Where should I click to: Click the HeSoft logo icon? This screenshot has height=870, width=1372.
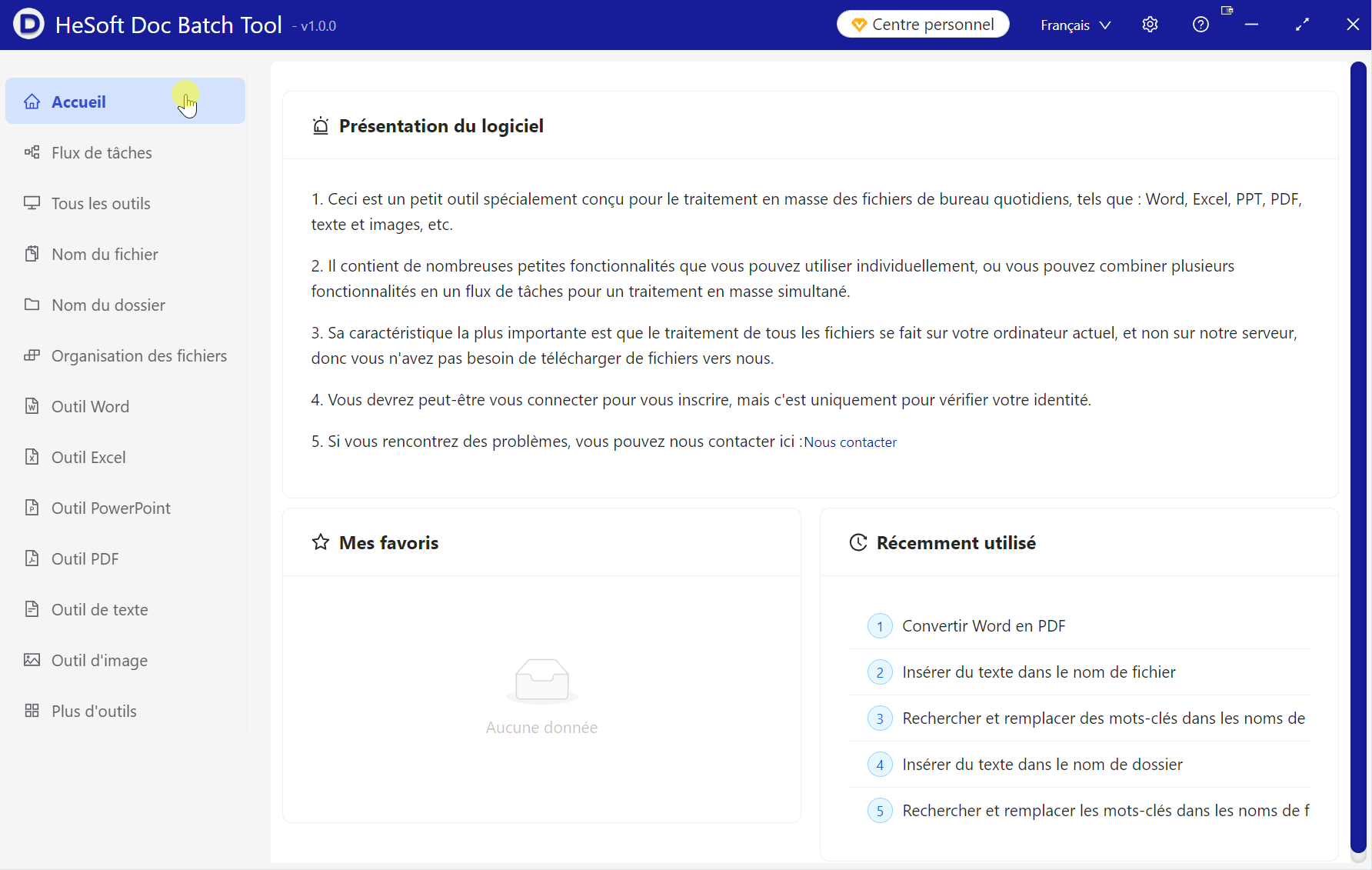28,25
